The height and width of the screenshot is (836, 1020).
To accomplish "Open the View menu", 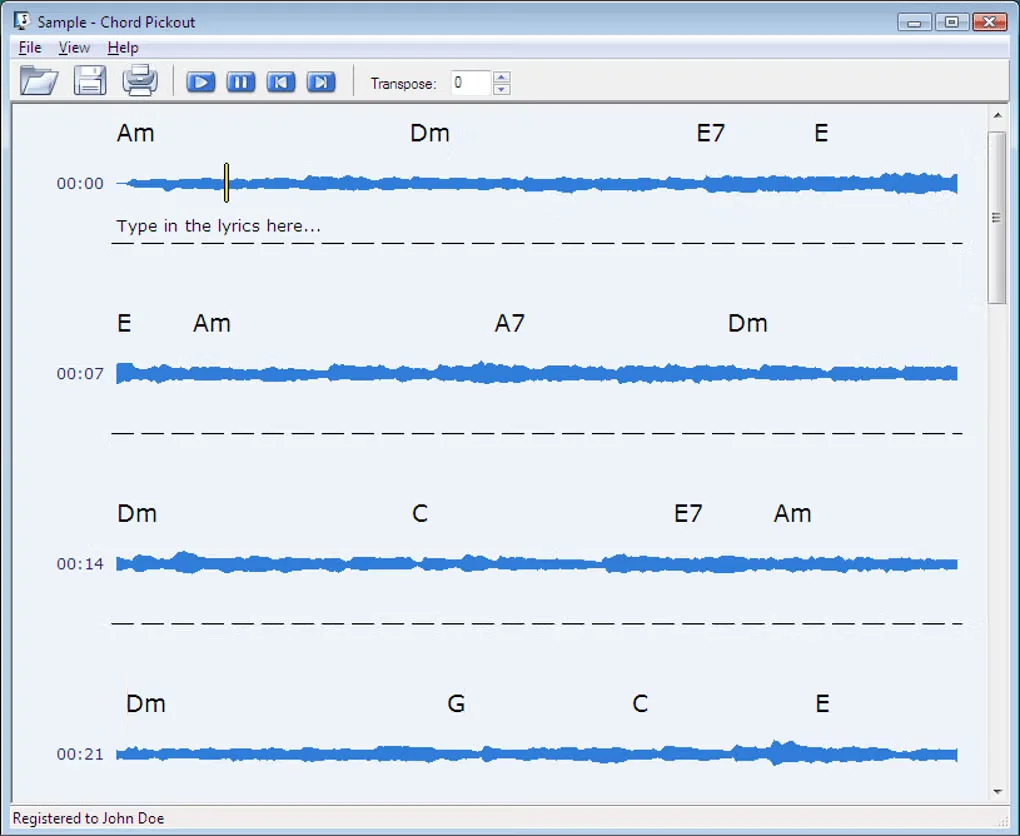I will (x=74, y=47).
